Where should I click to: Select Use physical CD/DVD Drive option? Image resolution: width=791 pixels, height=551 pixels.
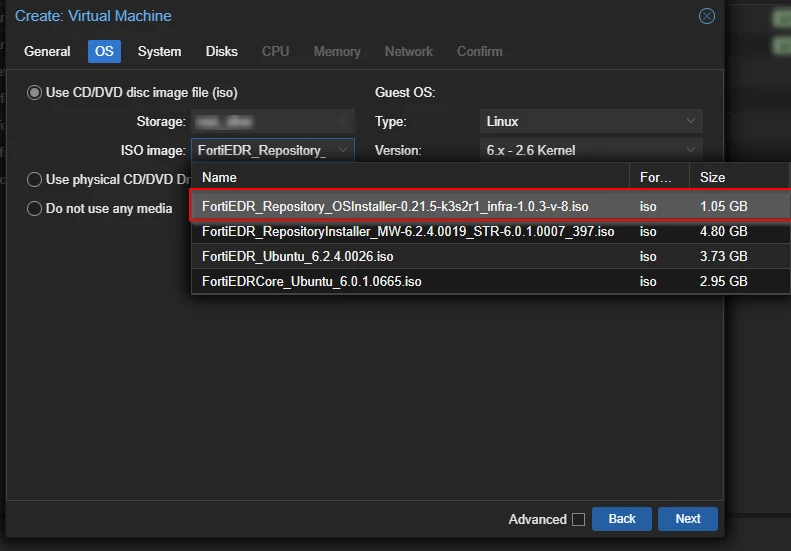click(34, 180)
